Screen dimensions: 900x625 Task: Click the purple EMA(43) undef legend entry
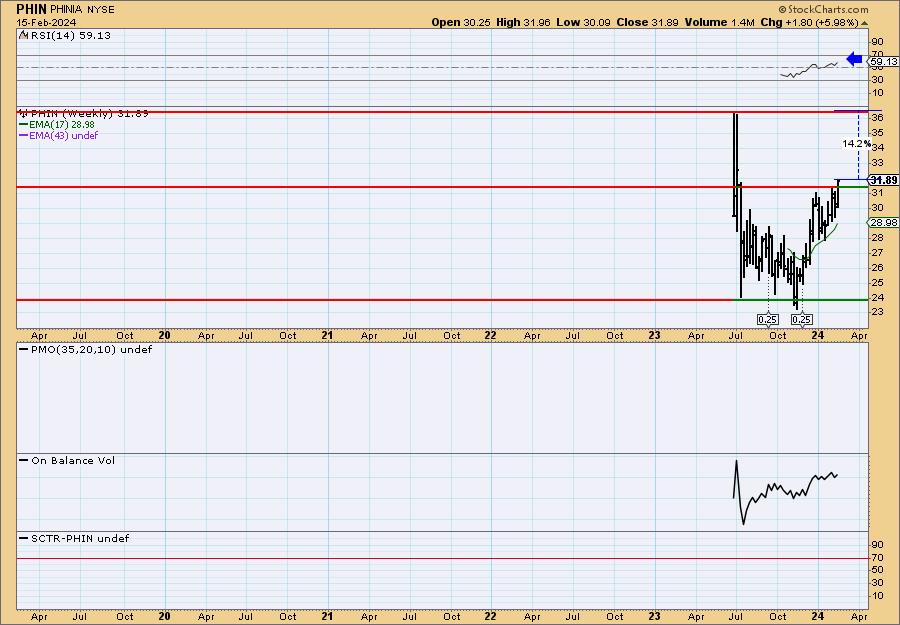59,135
